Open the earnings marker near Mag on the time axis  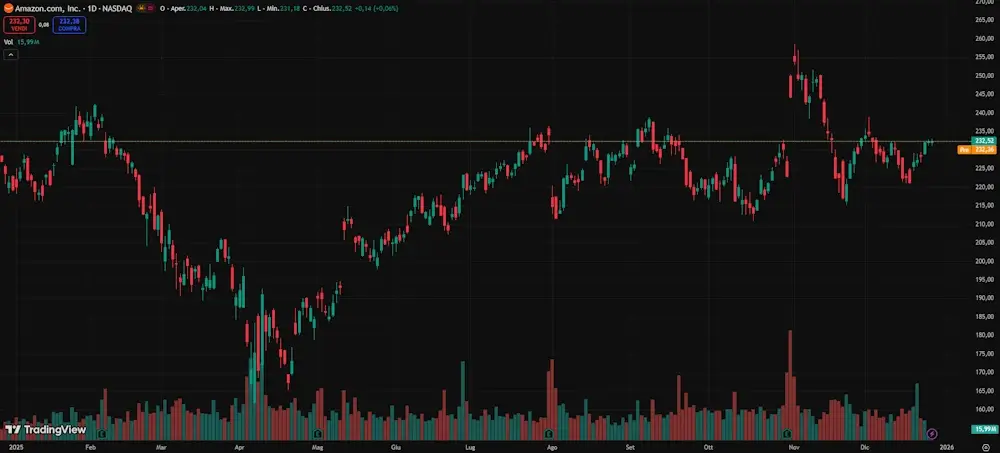coord(317,434)
